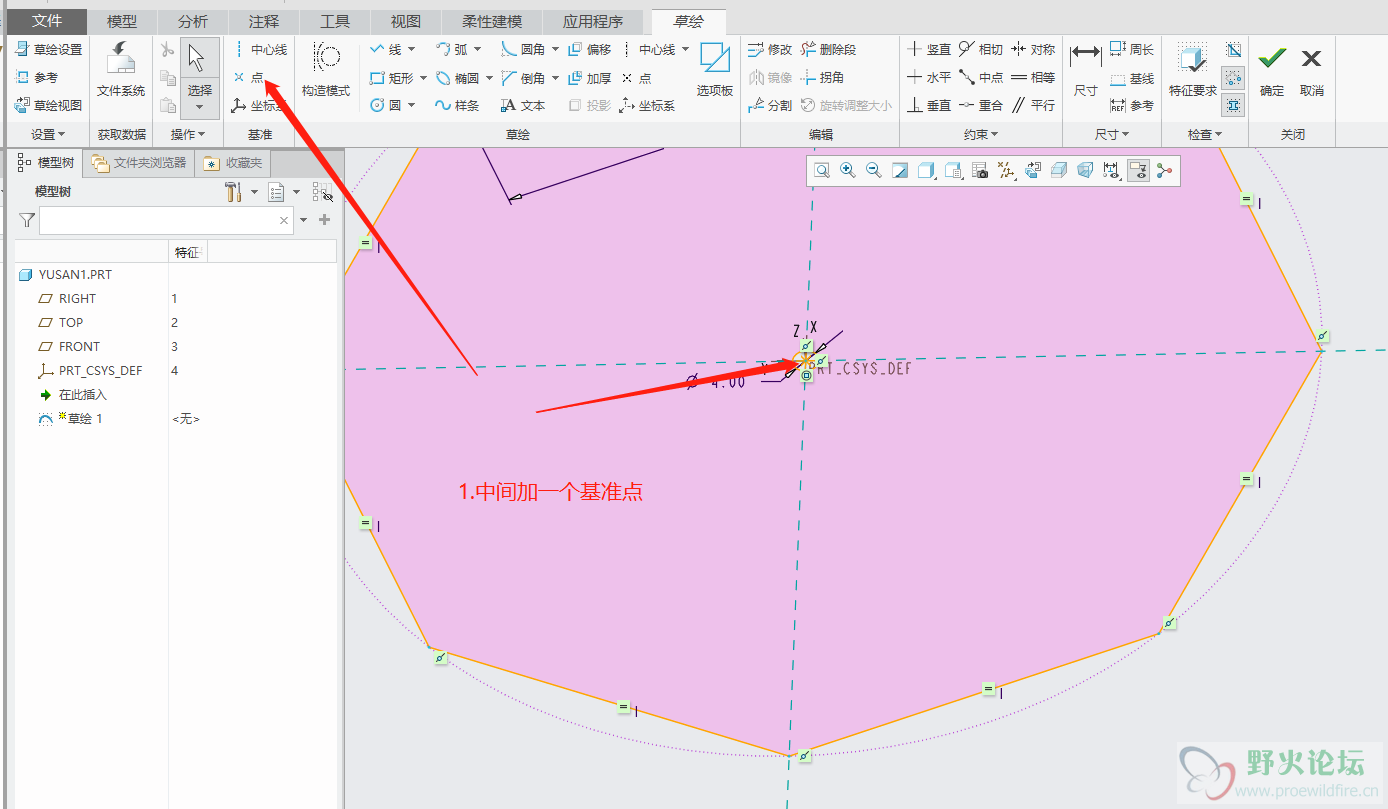The image size is (1388, 809).
Task: Open the 约束 group dropdown
Action: [x=980, y=134]
